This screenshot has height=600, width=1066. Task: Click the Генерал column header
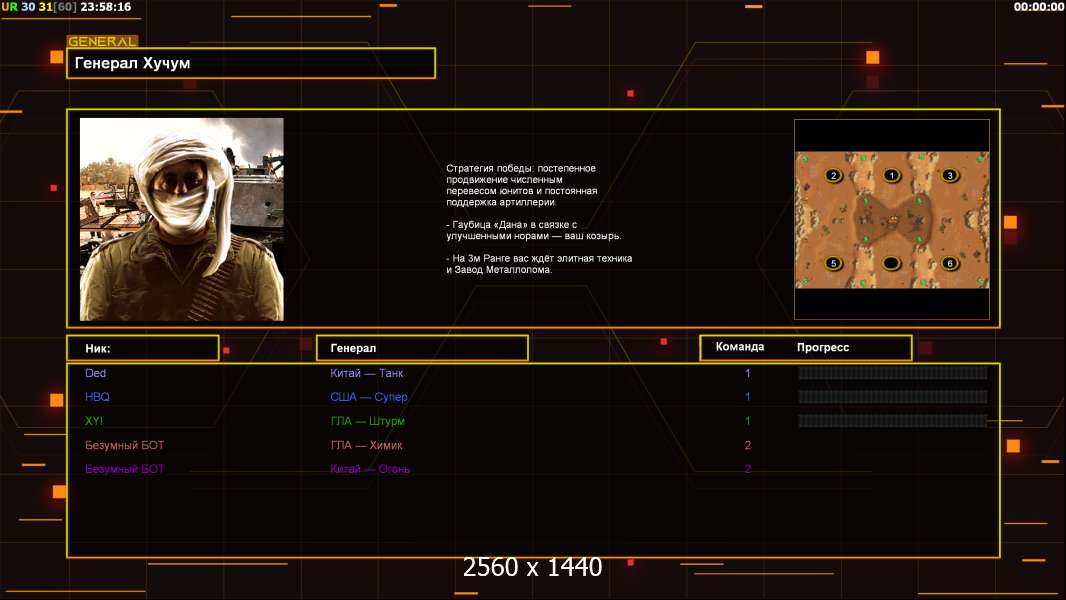(x=421, y=348)
